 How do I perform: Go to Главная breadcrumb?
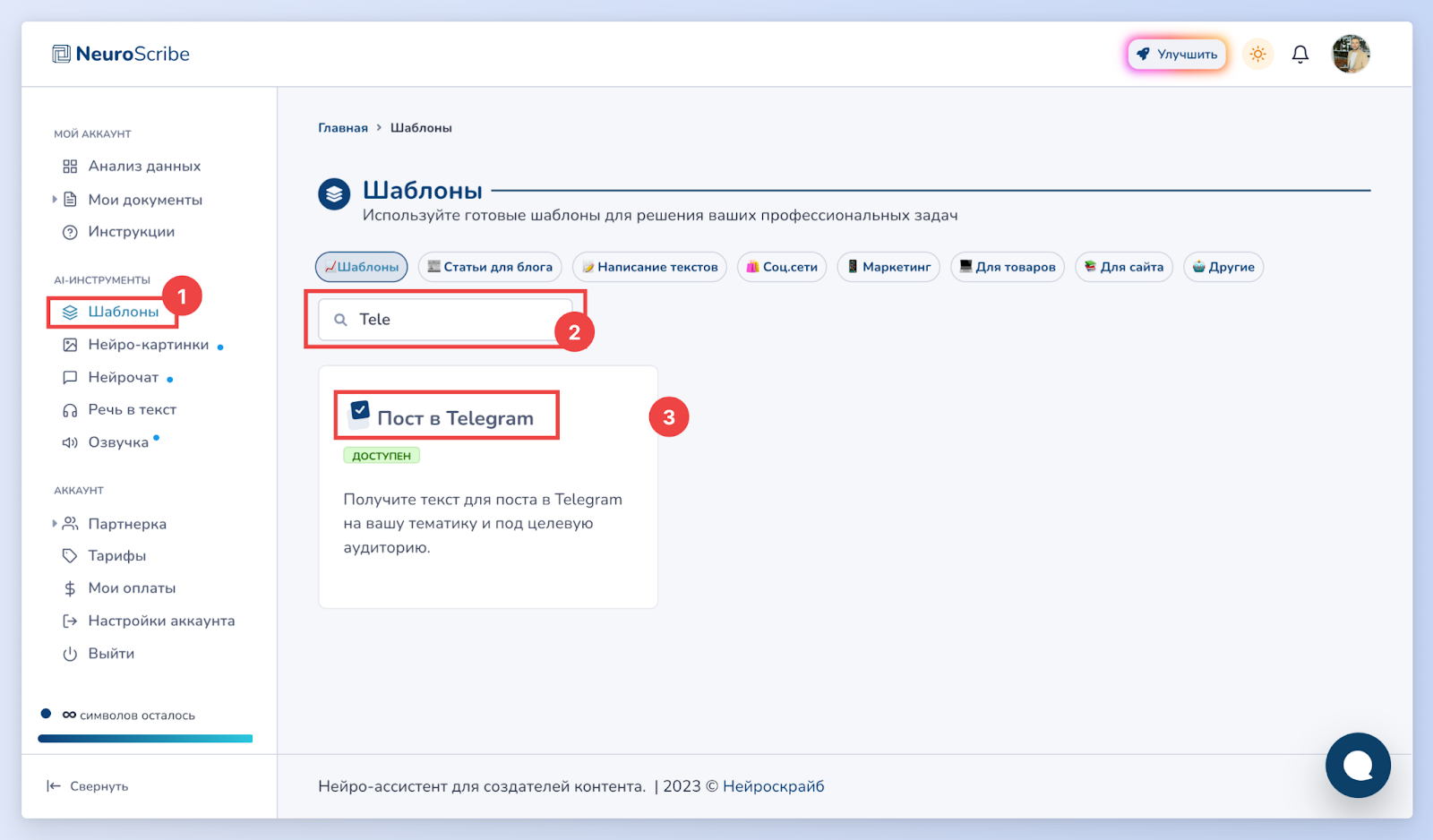pyautogui.click(x=343, y=128)
